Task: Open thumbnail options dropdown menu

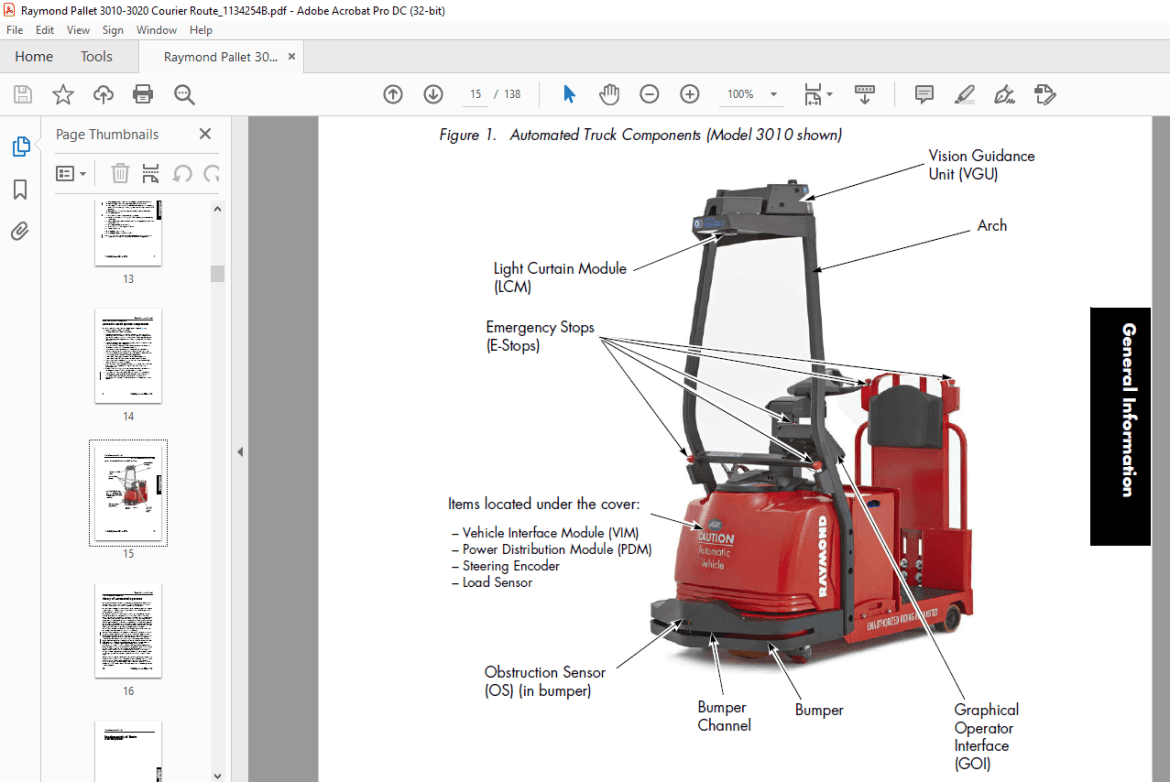Action: click(71, 174)
